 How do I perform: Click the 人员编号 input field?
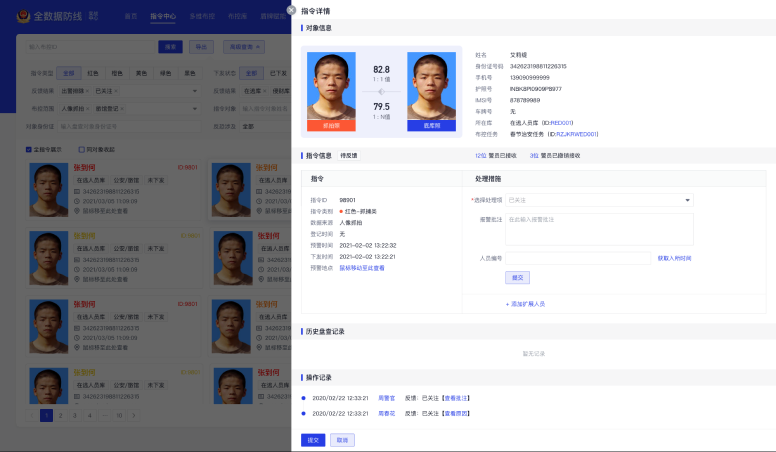578,258
